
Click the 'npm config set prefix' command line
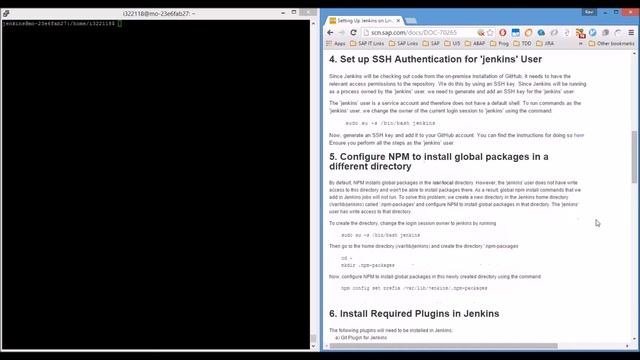pyautogui.click(x=414, y=288)
